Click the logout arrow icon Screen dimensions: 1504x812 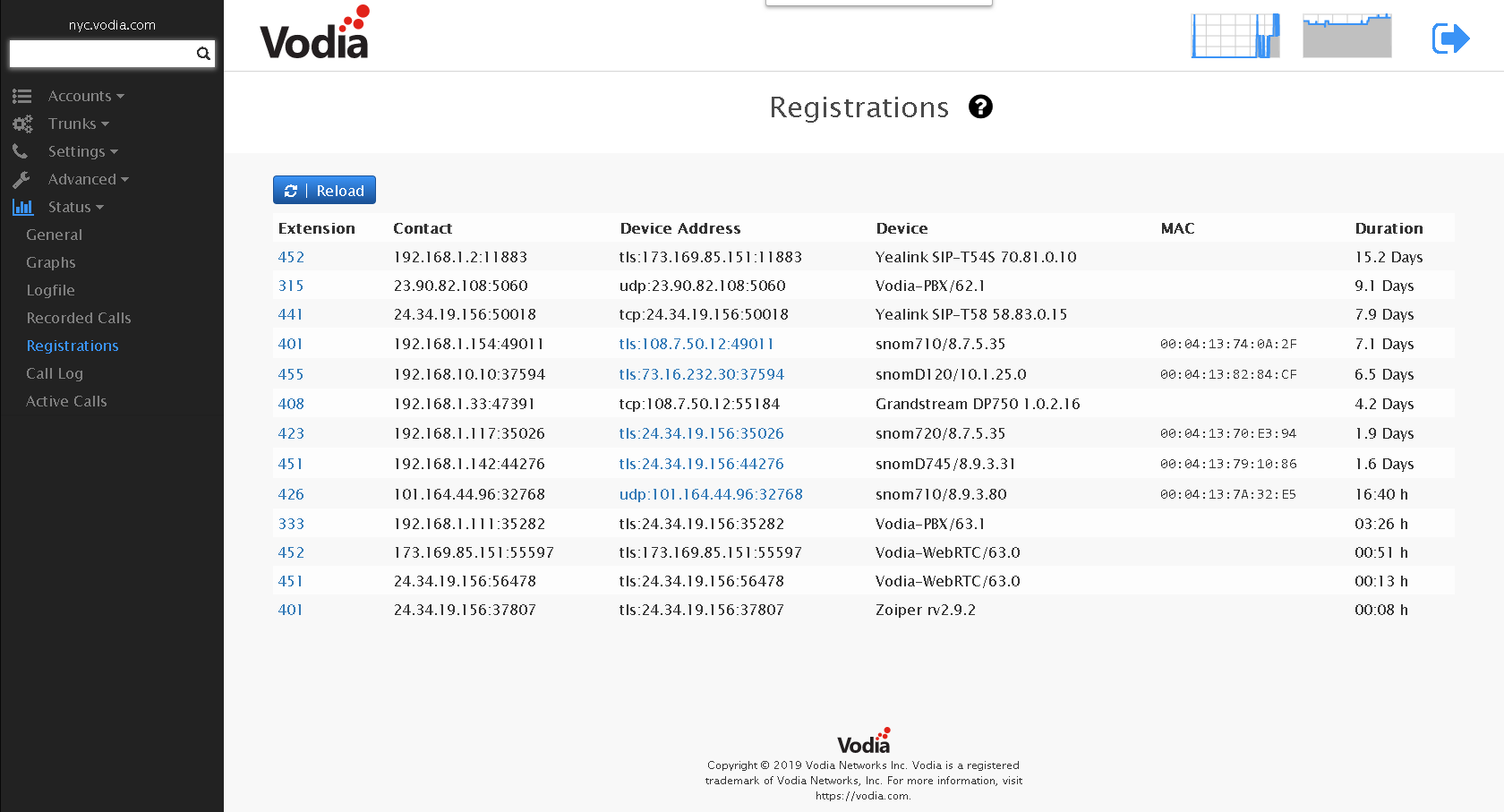click(x=1450, y=38)
